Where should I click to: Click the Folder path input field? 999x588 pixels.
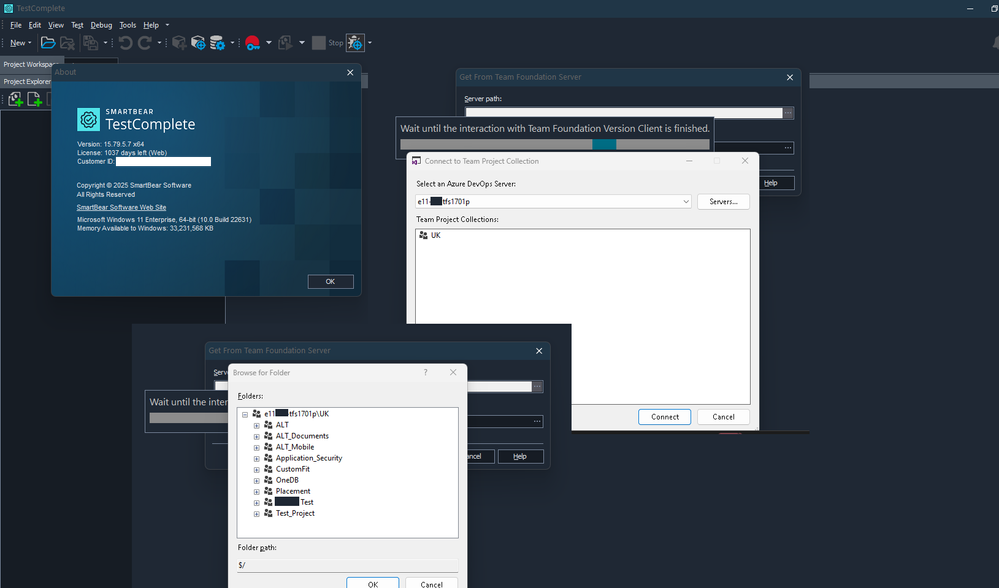pyautogui.click(x=347, y=565)
